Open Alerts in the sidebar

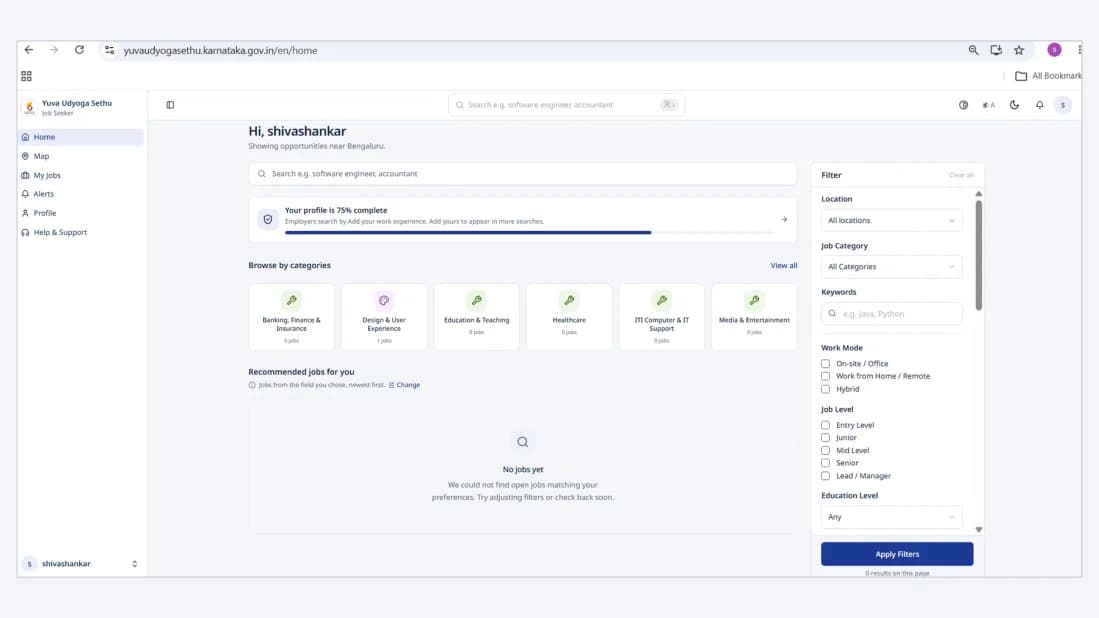pos(81,194)
